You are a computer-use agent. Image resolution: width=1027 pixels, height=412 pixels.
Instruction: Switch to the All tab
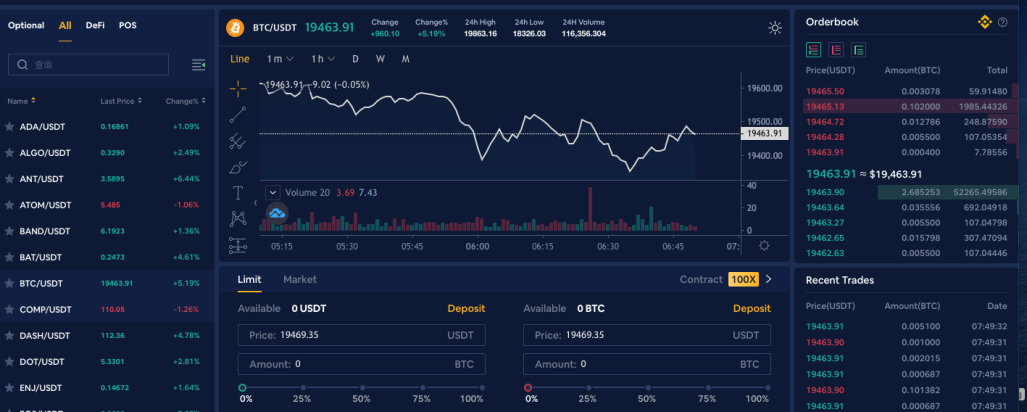[x=65, y=26]
